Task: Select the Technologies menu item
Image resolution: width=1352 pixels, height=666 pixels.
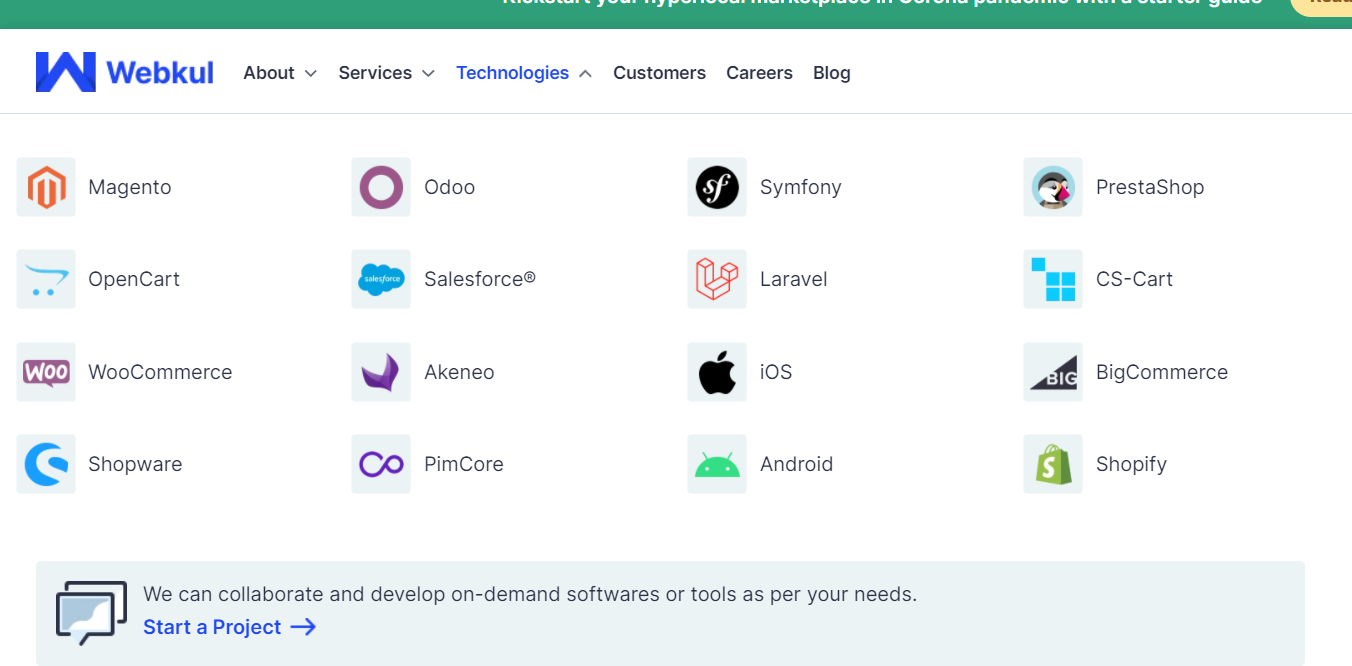Action: (x=512, y=73)
